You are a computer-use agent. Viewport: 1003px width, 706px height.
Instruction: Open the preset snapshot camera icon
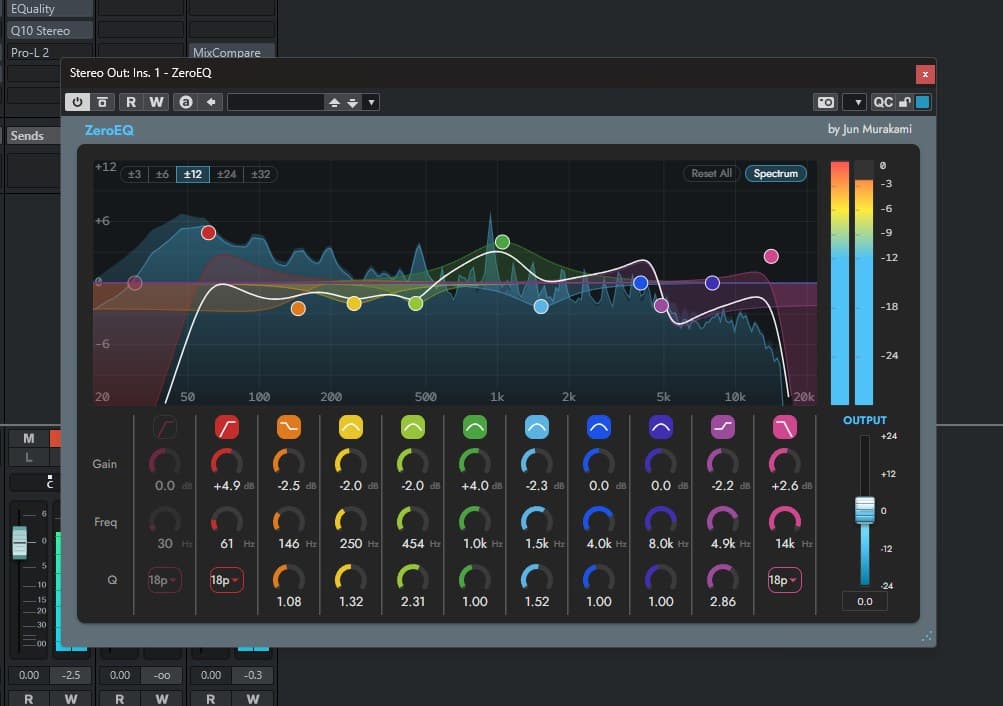[x=826, y=101]
